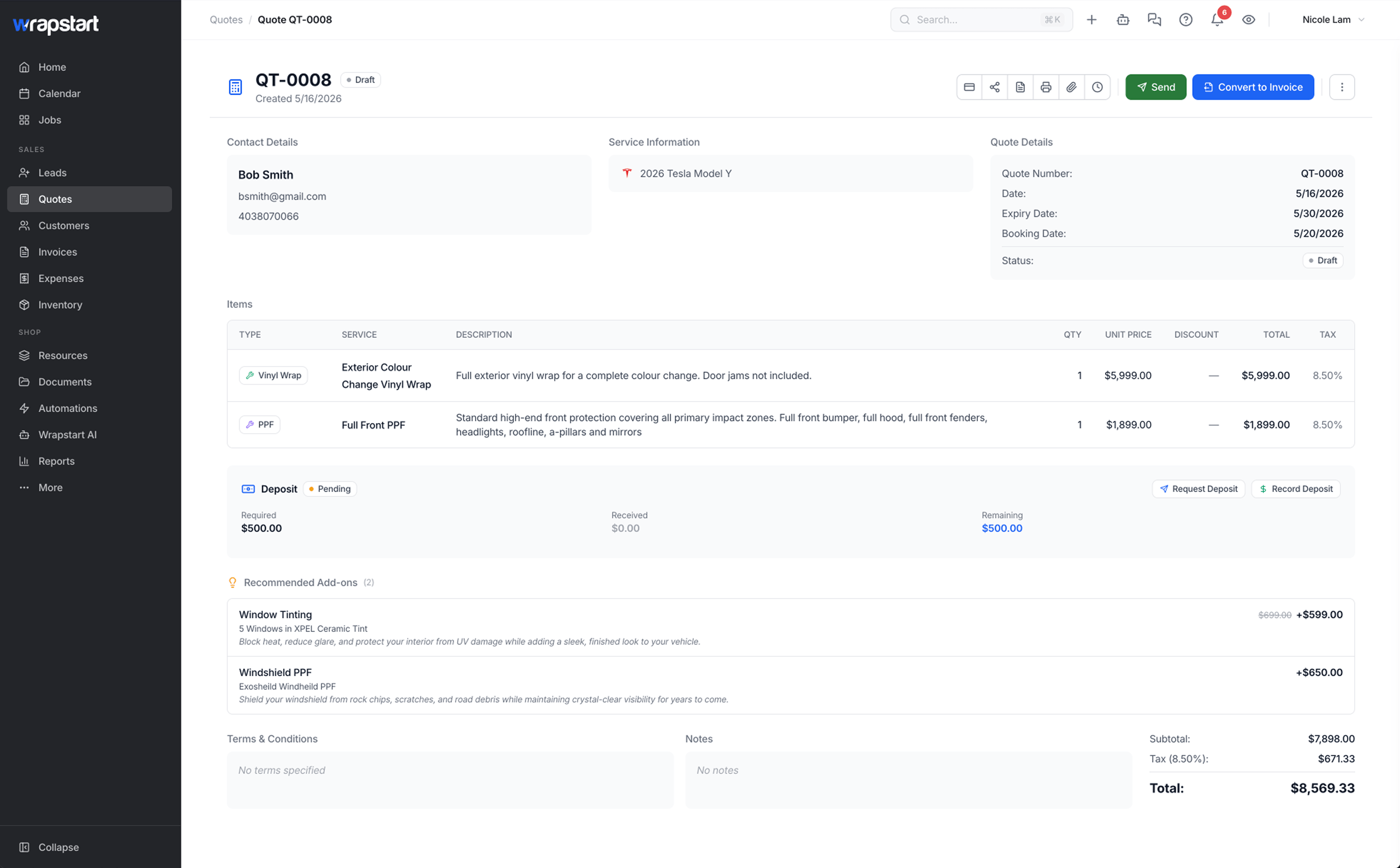Screen dimensions: 1400x868
Task: Click the share icon in quote toolbar
Action: tap(994, 87)
